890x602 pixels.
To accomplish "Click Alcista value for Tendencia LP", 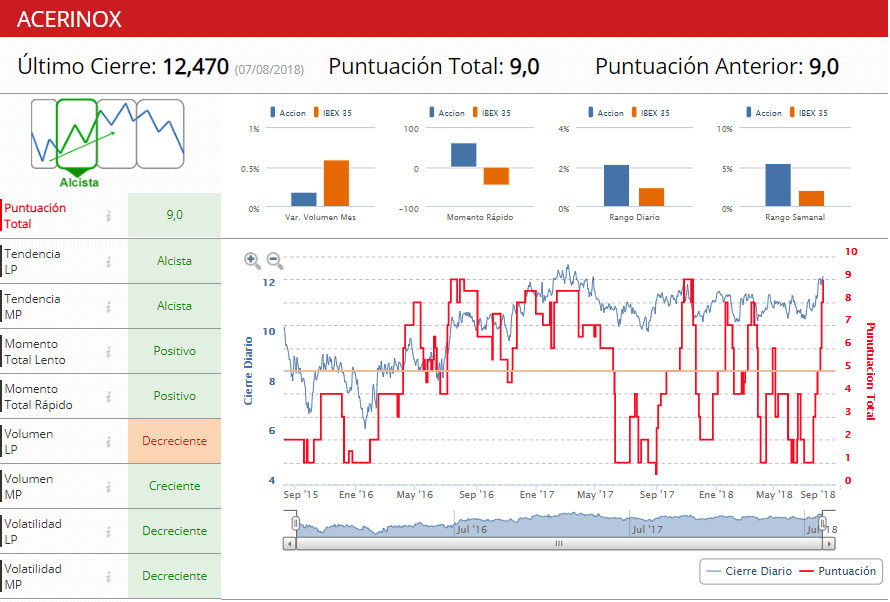I will point(174,261).
